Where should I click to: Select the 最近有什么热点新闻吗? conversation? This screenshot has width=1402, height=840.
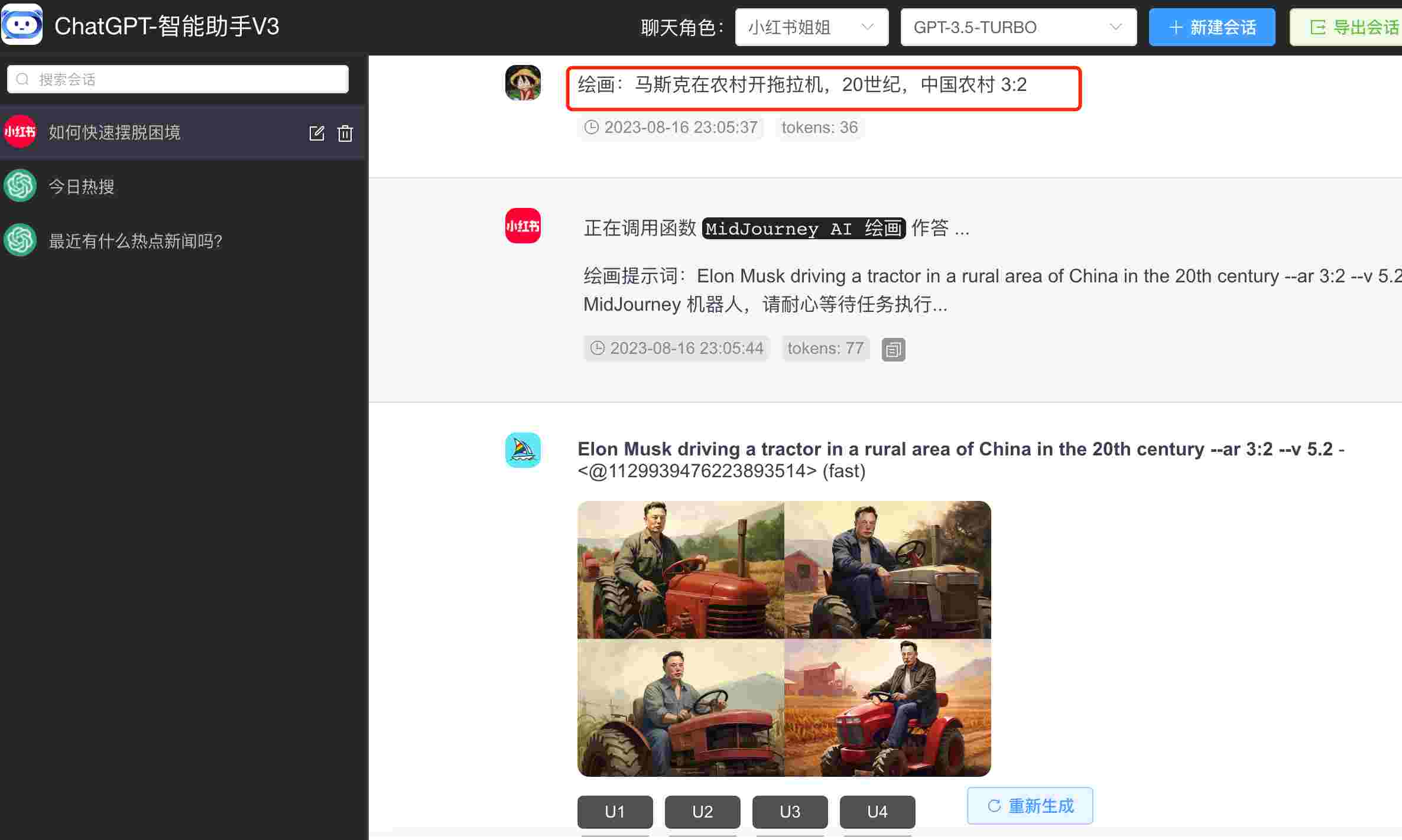[135, 241]
